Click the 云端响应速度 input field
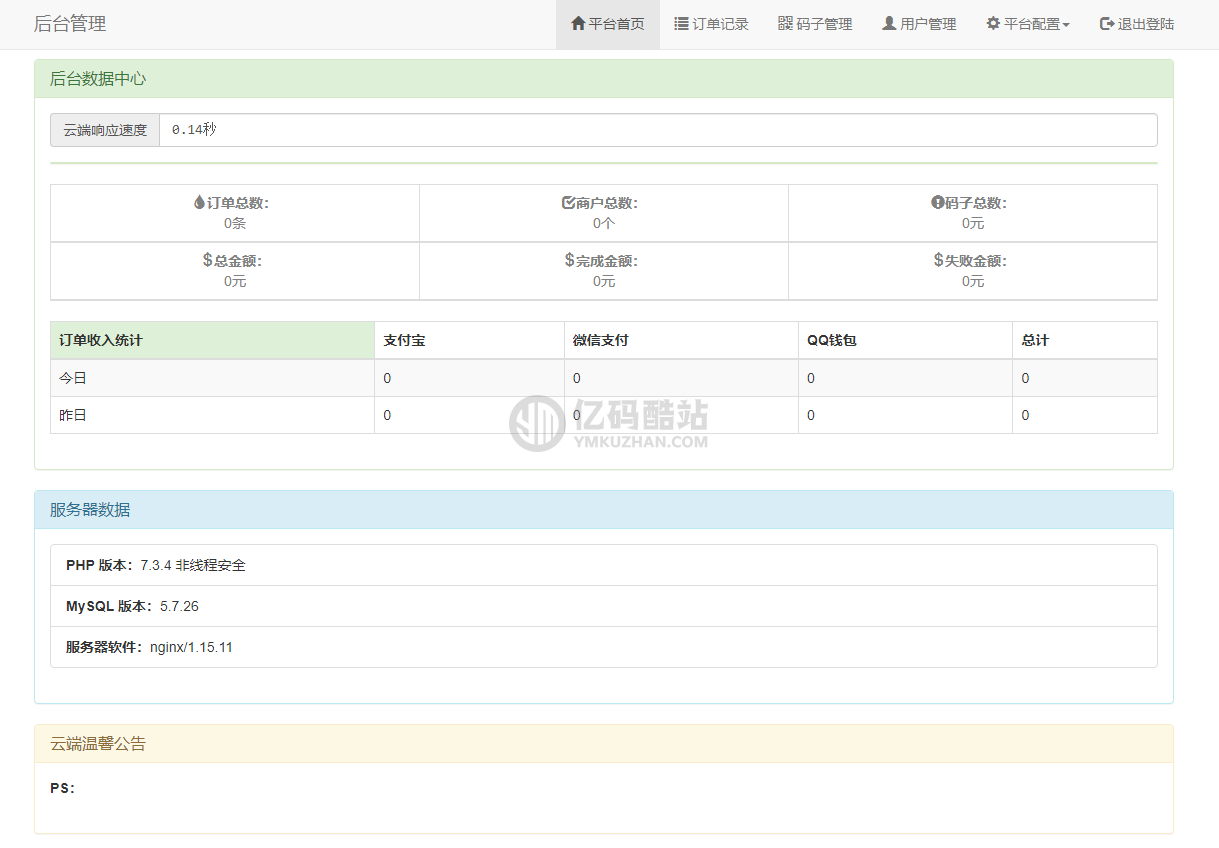The height and width of the screenshot is (848, 1219). 658,130
